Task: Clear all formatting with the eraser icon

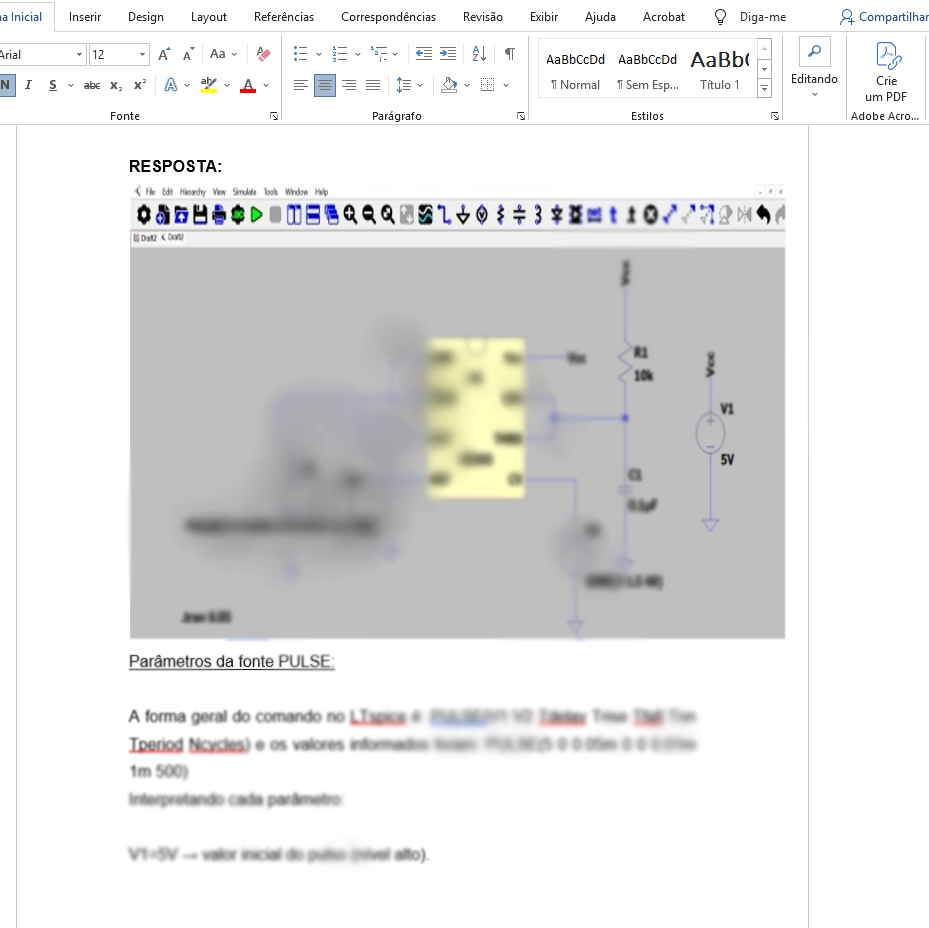Action: tap(263, 54)
